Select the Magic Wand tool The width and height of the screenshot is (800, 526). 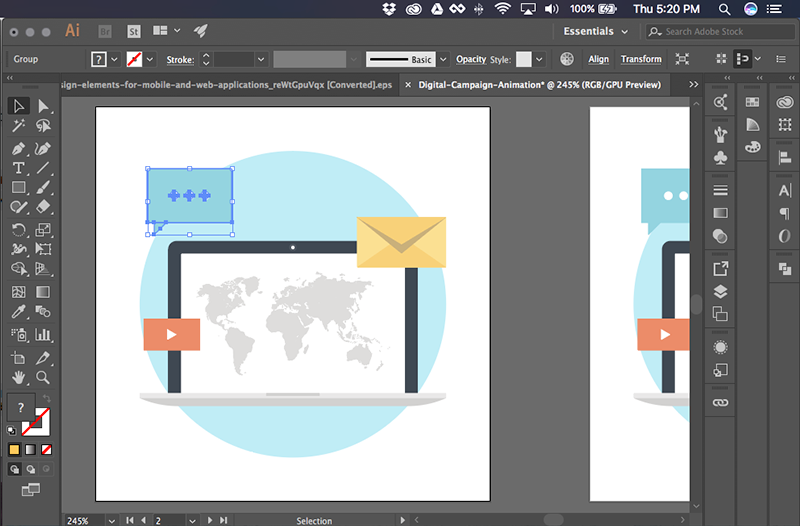pos(18,126)
